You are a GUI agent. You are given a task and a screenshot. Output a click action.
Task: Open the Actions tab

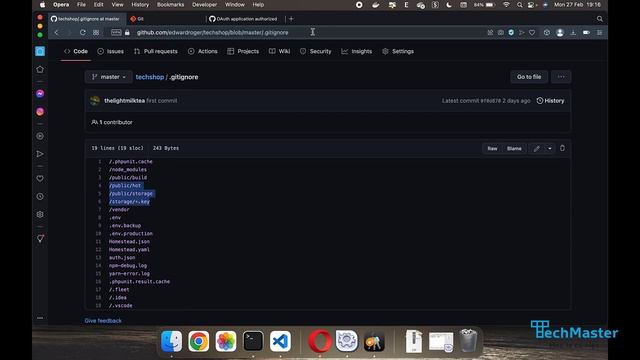pos(203,51)
